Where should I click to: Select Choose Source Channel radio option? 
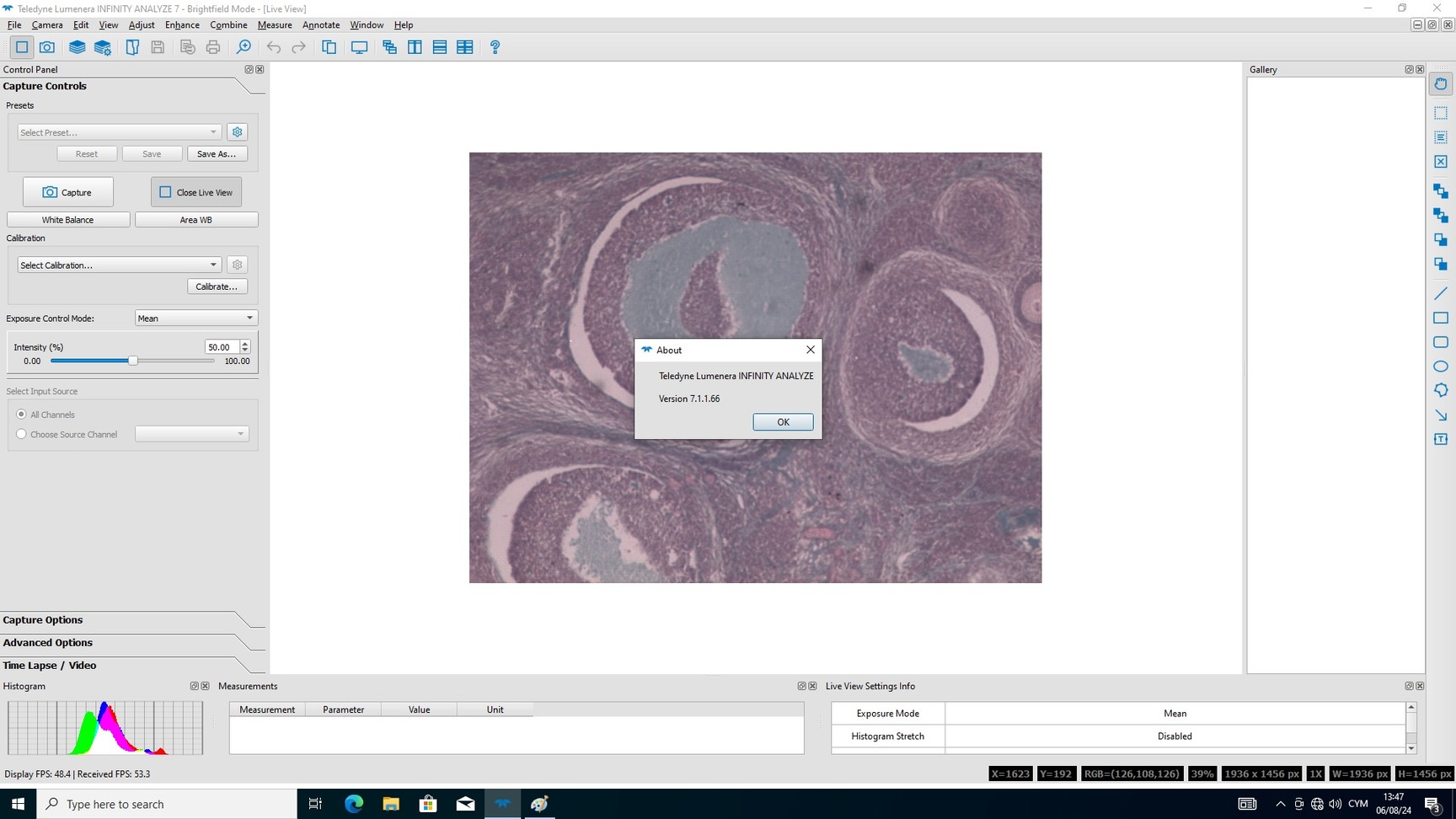coord(22,434)
